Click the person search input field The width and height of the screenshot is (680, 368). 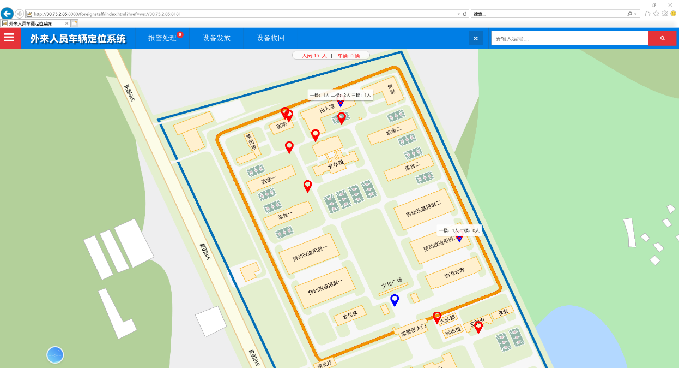click(x=570, y=38)
